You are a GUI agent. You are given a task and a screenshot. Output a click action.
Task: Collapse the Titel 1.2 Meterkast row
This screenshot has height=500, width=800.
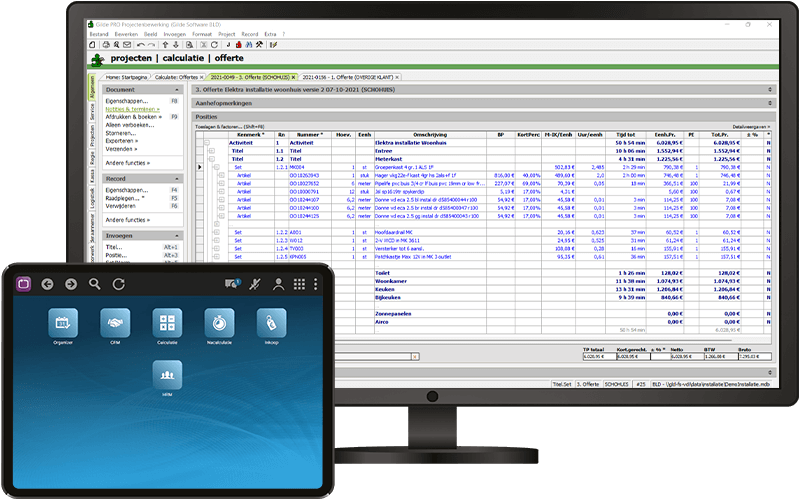tap(212, 159)
